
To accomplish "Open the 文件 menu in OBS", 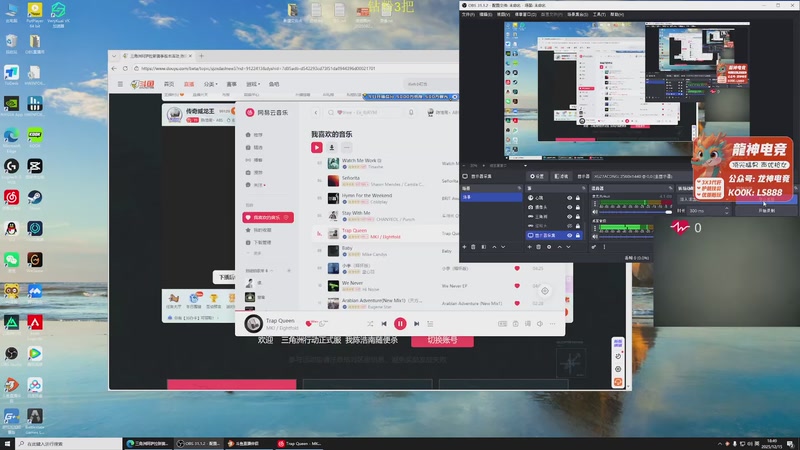I will 468,14.
